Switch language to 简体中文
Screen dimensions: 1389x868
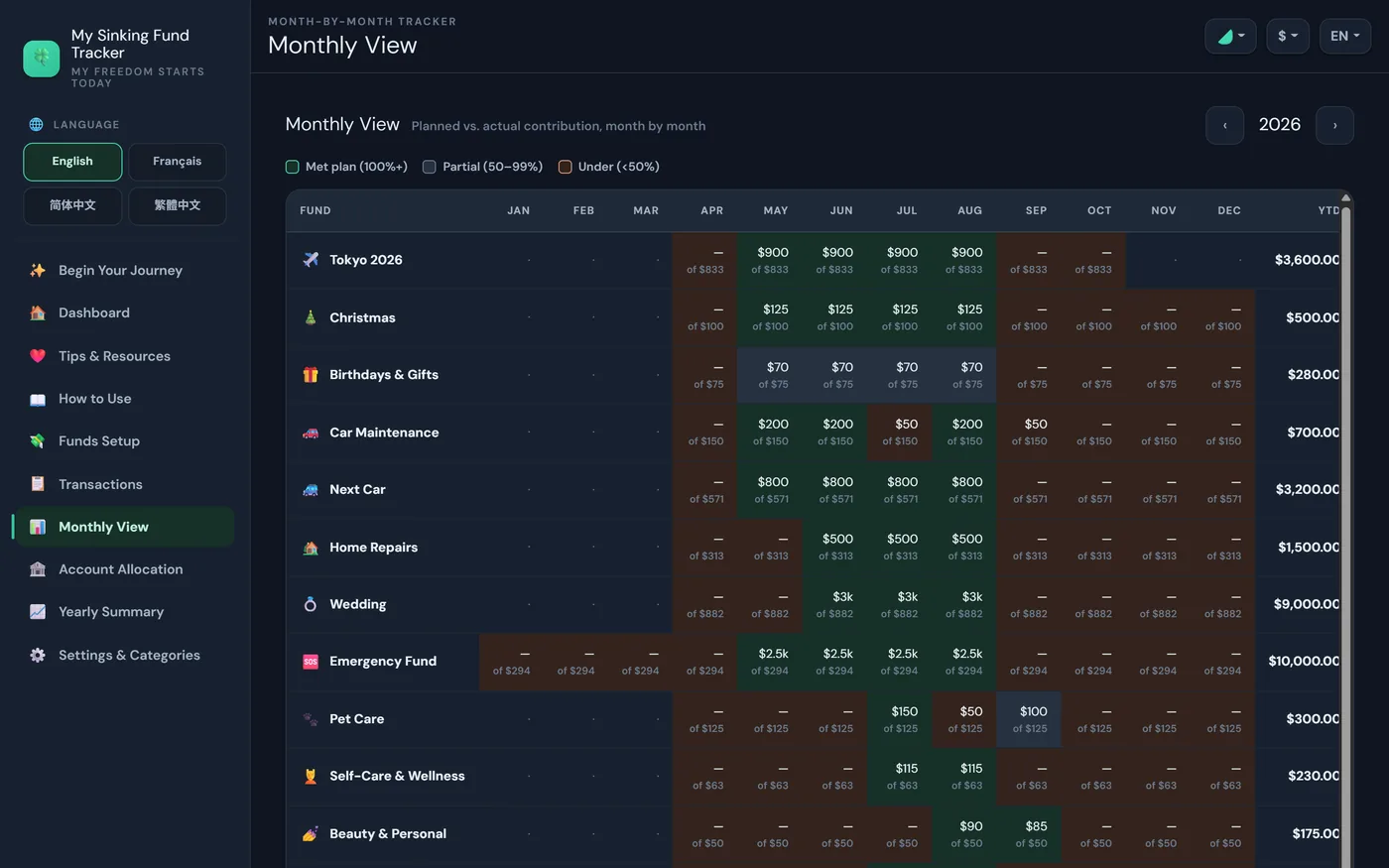coord(72,206)
